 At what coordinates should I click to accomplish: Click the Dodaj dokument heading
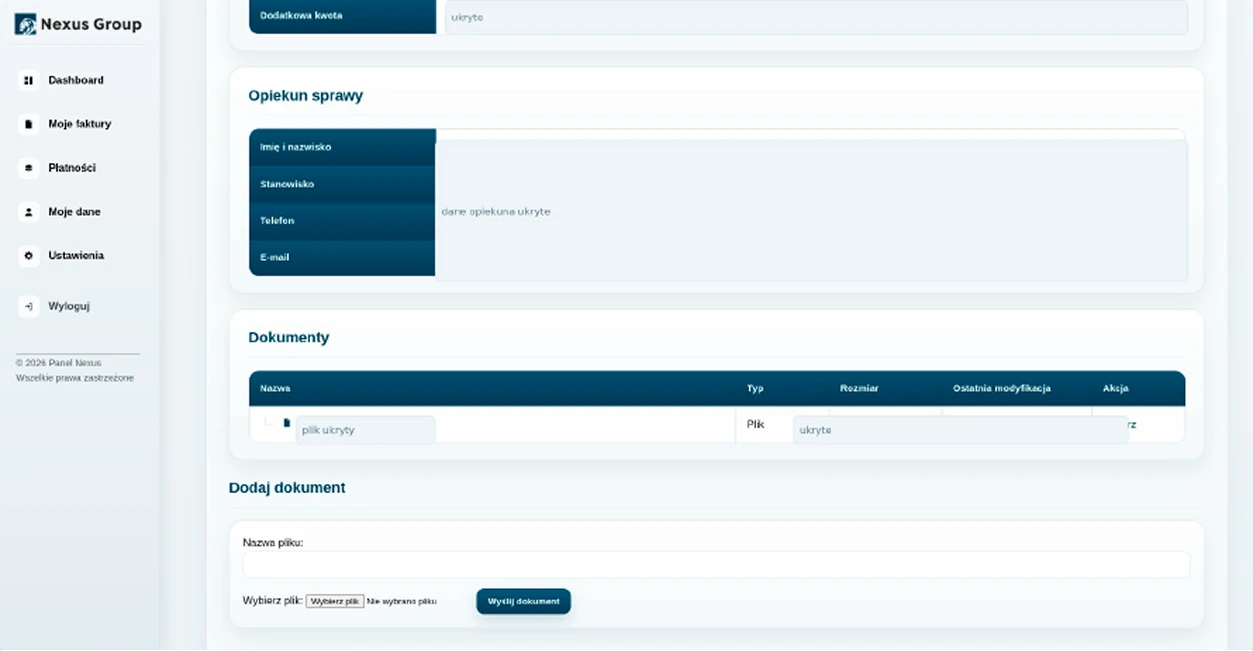[x=287, y=488]
